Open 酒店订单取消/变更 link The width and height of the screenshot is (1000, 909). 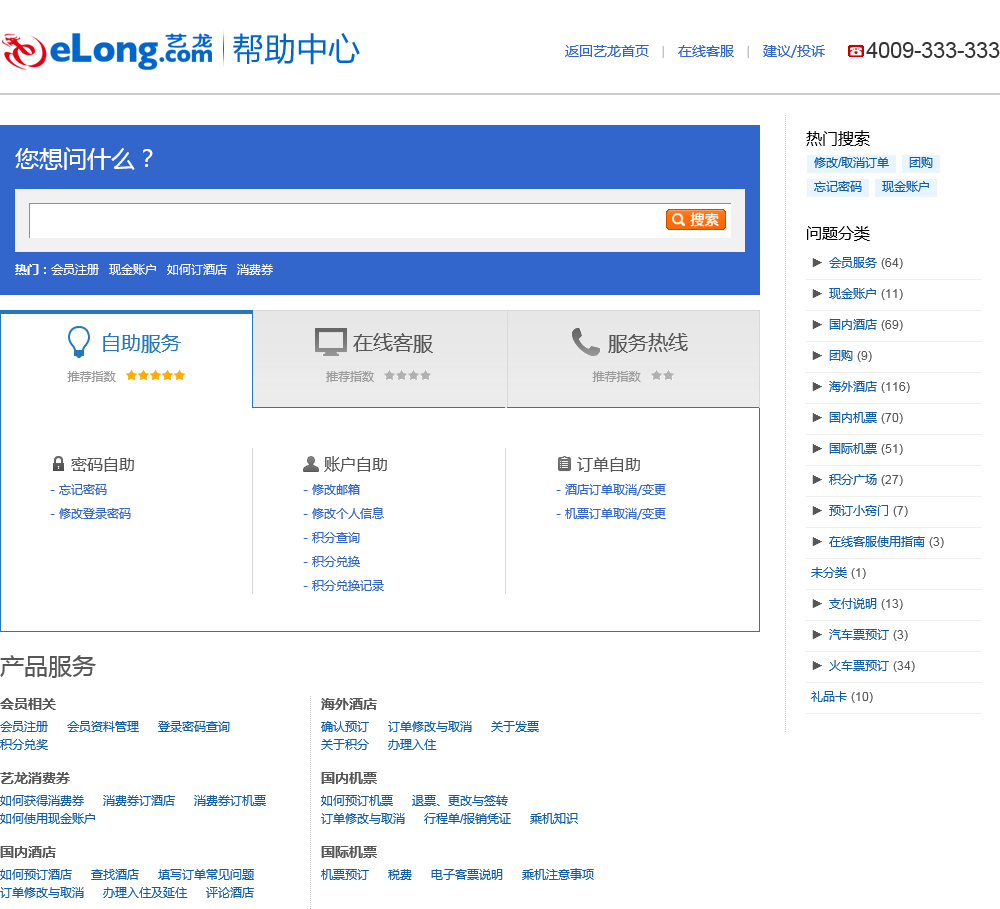coord(615,489)
